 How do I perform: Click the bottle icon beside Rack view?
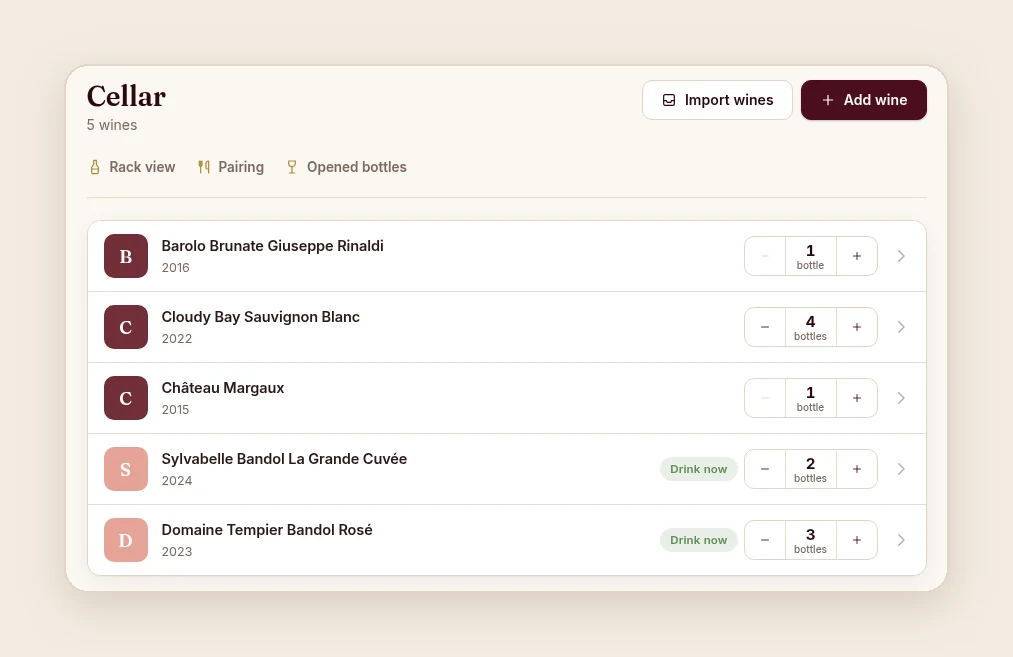[x=95, y=167]
